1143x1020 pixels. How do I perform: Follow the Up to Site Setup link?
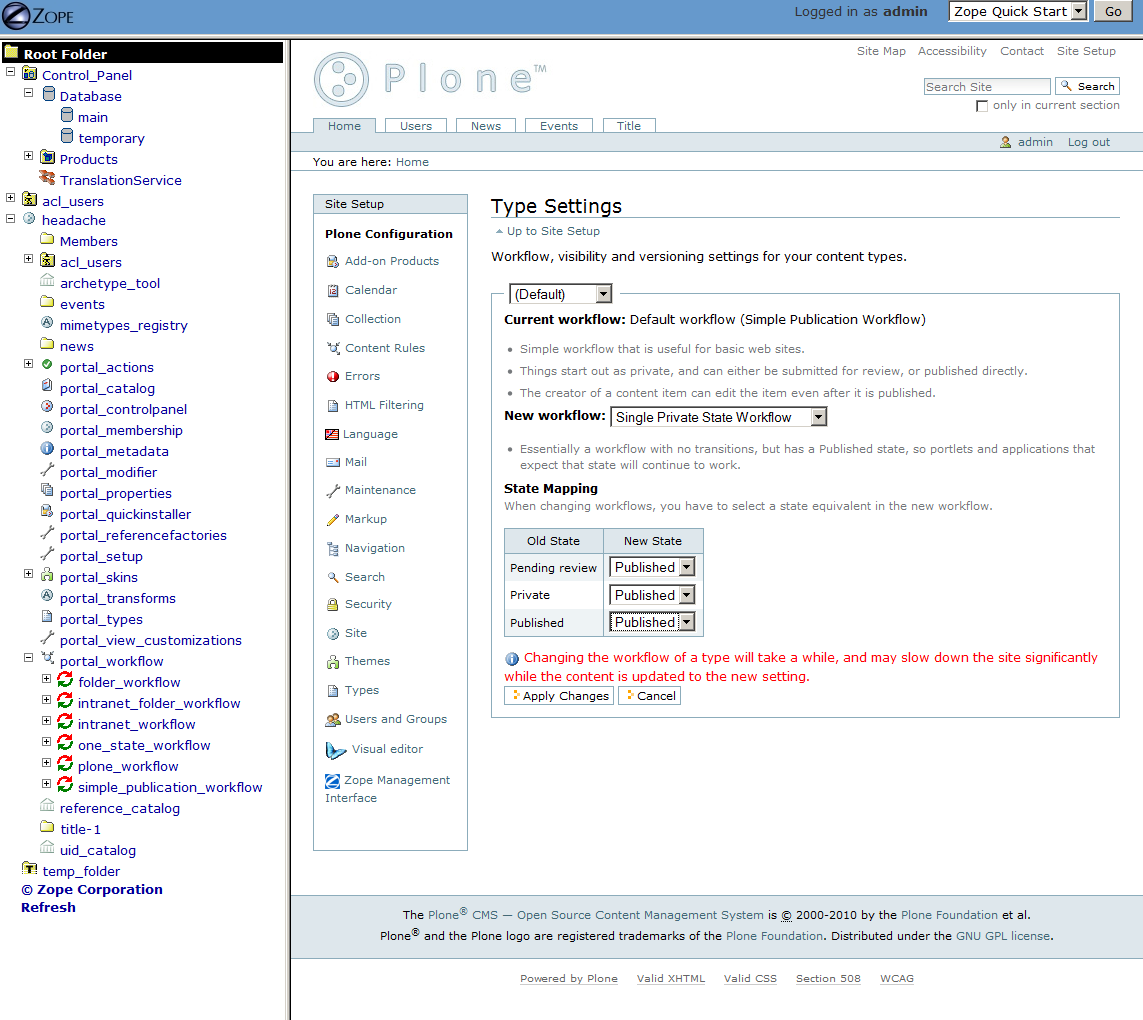553,231
